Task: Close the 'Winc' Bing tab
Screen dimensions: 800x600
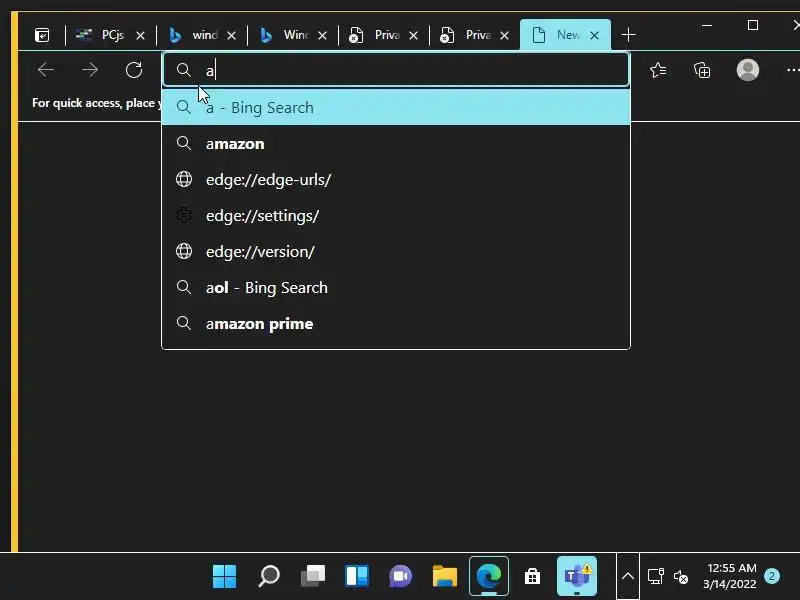Action: pos(322,35)
